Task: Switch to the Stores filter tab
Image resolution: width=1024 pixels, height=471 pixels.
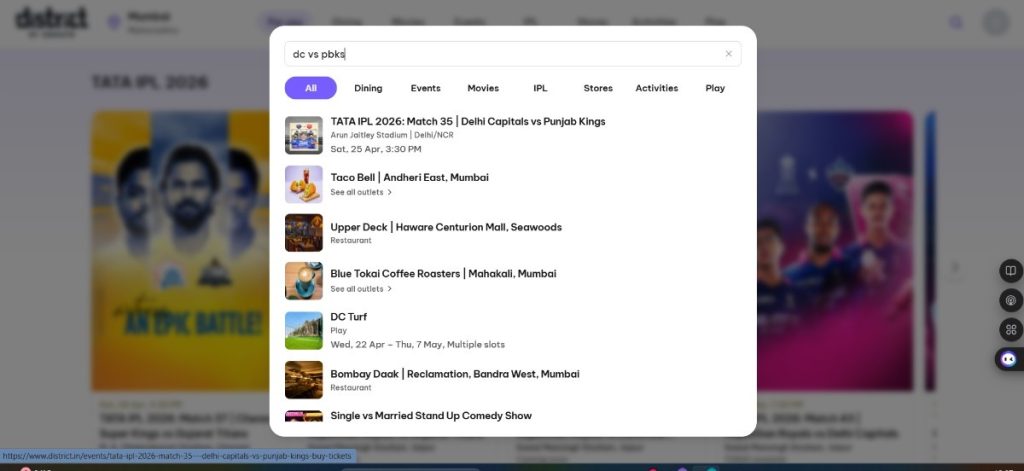Action: 598,88
